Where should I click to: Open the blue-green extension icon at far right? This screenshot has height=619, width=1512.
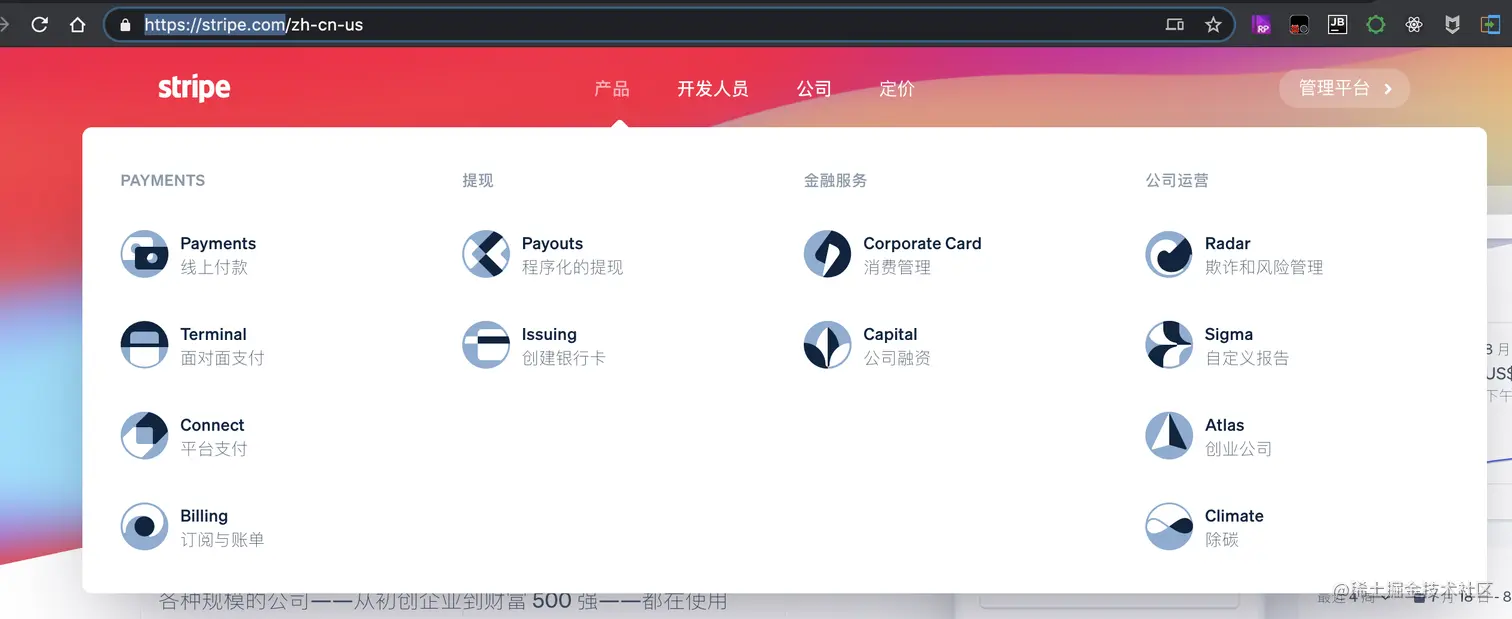tap(1491, 25)
